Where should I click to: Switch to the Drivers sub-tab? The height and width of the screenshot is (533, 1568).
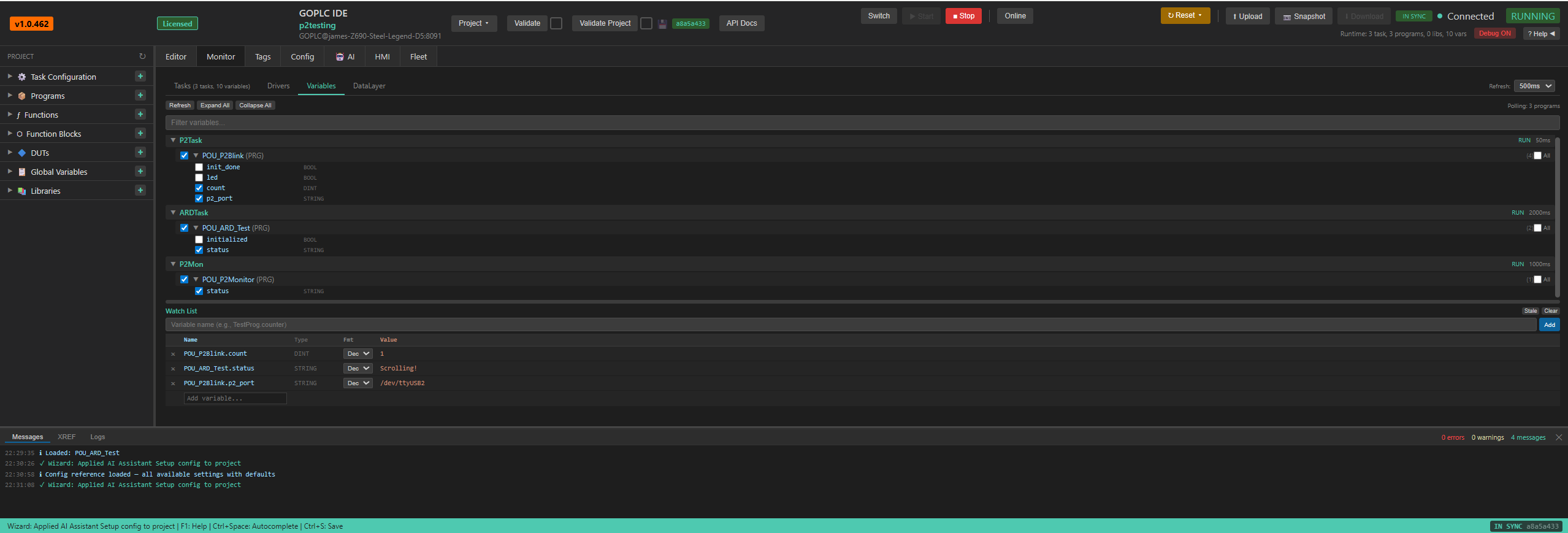point(278,86)
